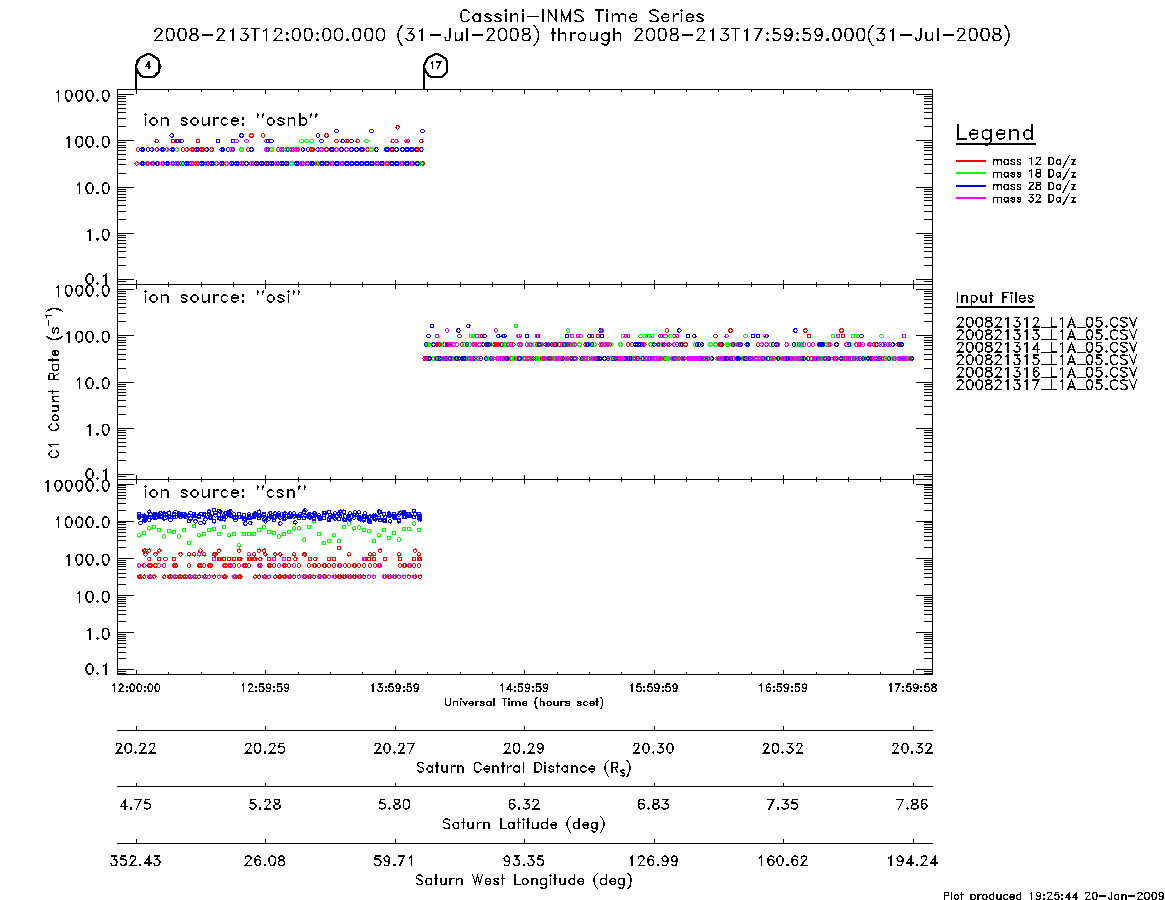1165x900 pixels.
Task: Click the 26.08 west longitude value
Action: pyautogui.click(x=265, y=861)
